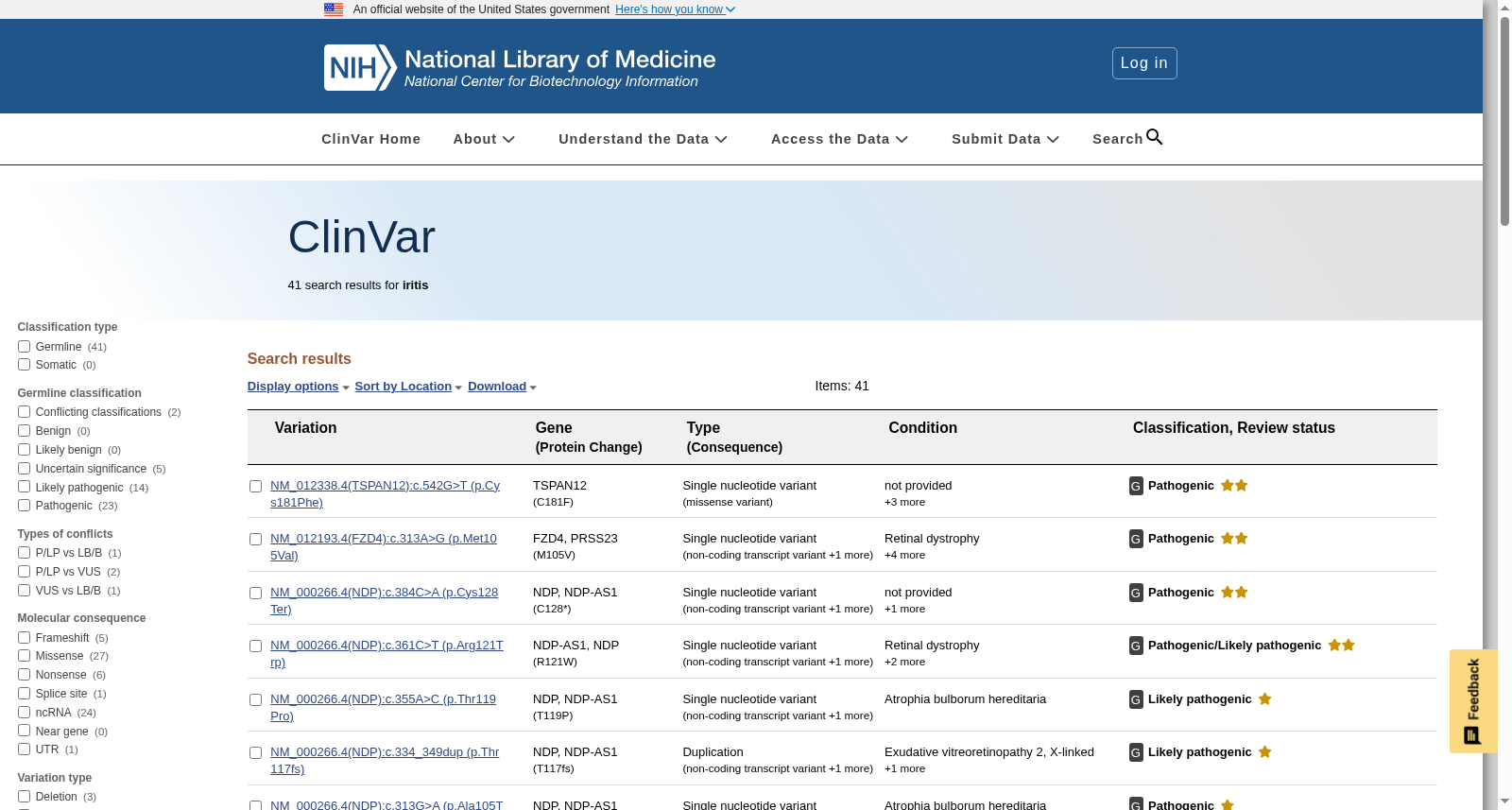
Task: Click the single star for Duplication row
Action: coord(1264,751)
